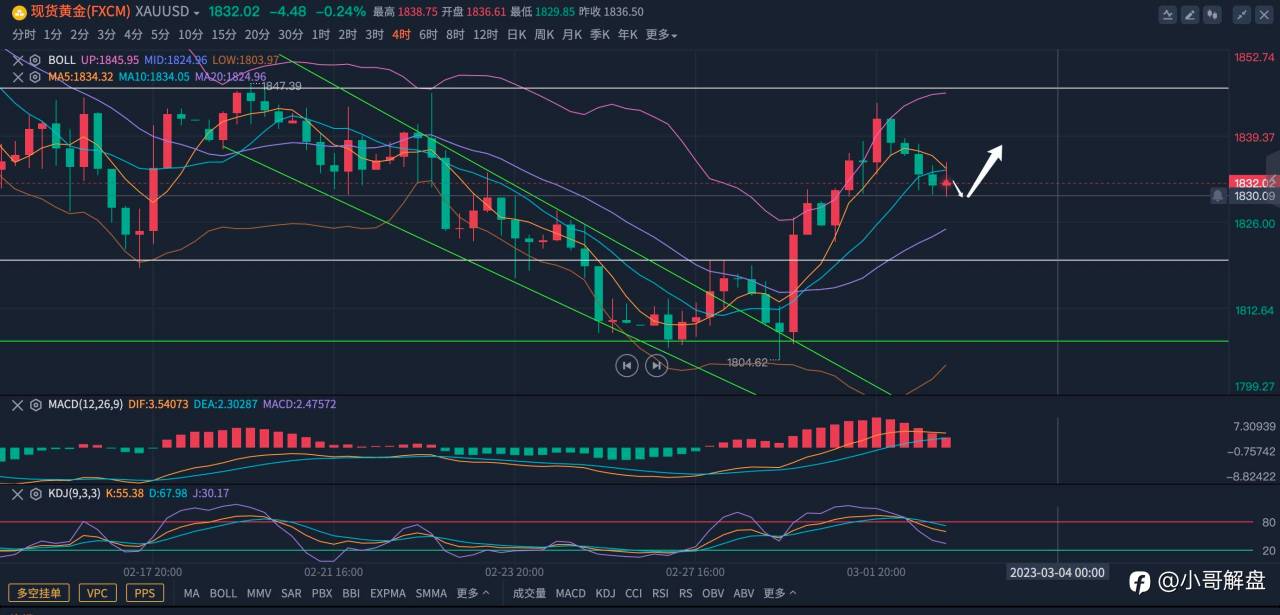Switch chart style with candlestick icon

[x=1214, y=14]
